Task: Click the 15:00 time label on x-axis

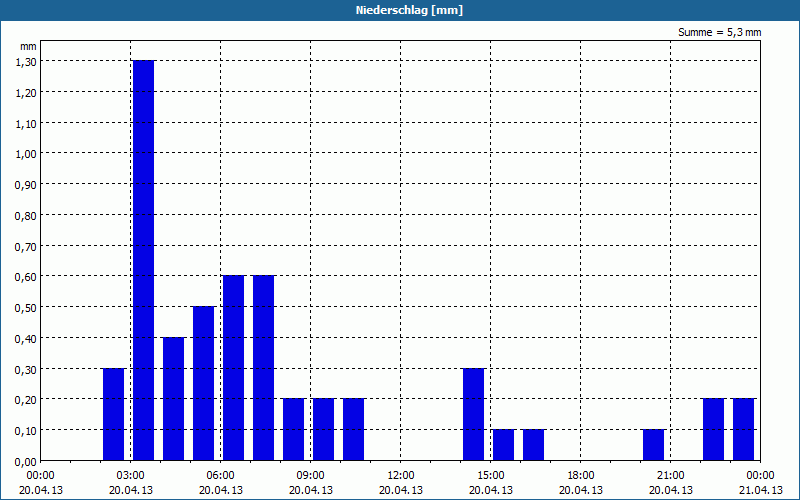Action: (x=491, y=476)
